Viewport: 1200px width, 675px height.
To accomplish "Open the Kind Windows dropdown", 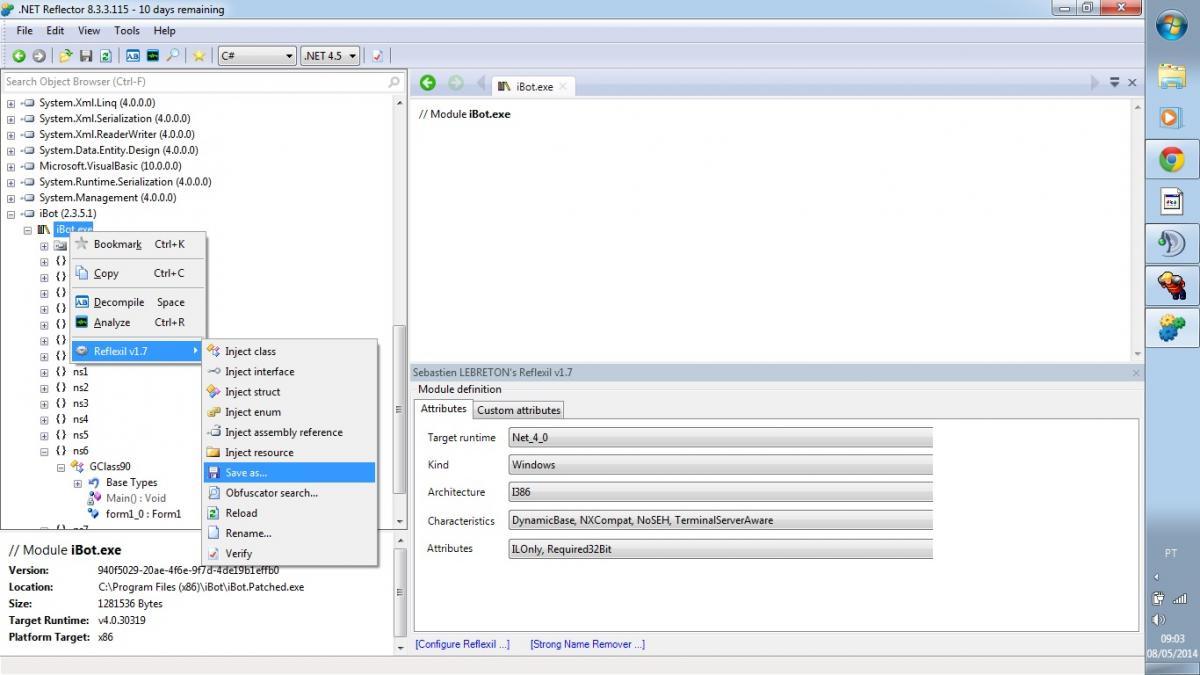I will 720,465.
